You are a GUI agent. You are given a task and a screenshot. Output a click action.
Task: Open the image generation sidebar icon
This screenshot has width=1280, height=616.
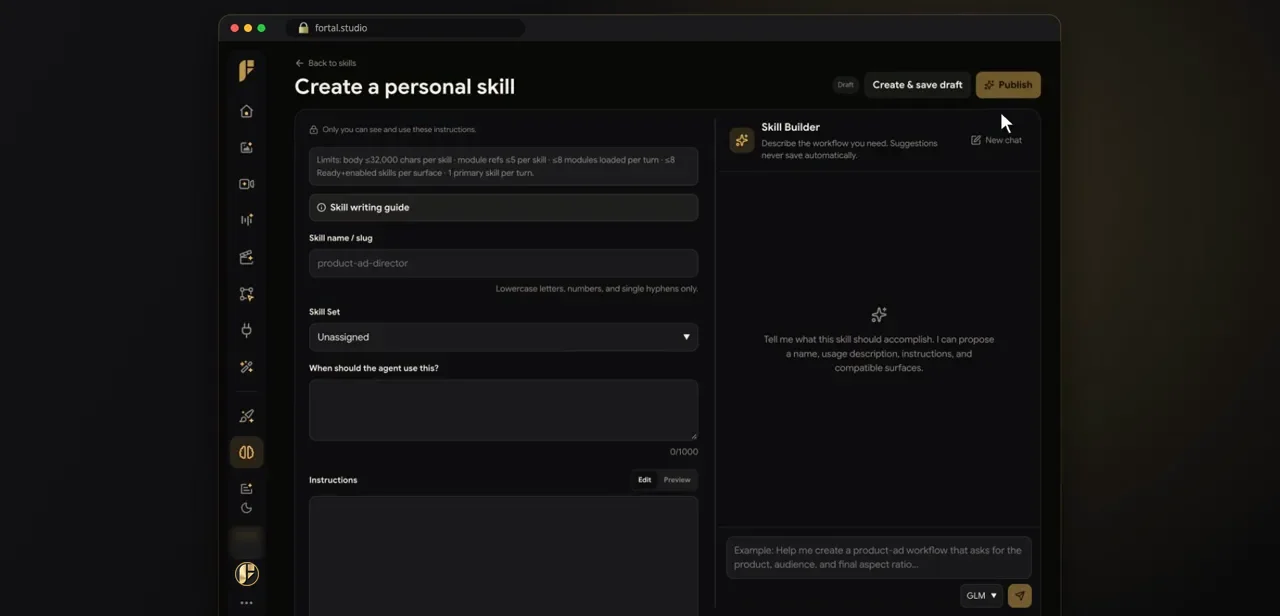pyautogui.click(x=246, y=148)
